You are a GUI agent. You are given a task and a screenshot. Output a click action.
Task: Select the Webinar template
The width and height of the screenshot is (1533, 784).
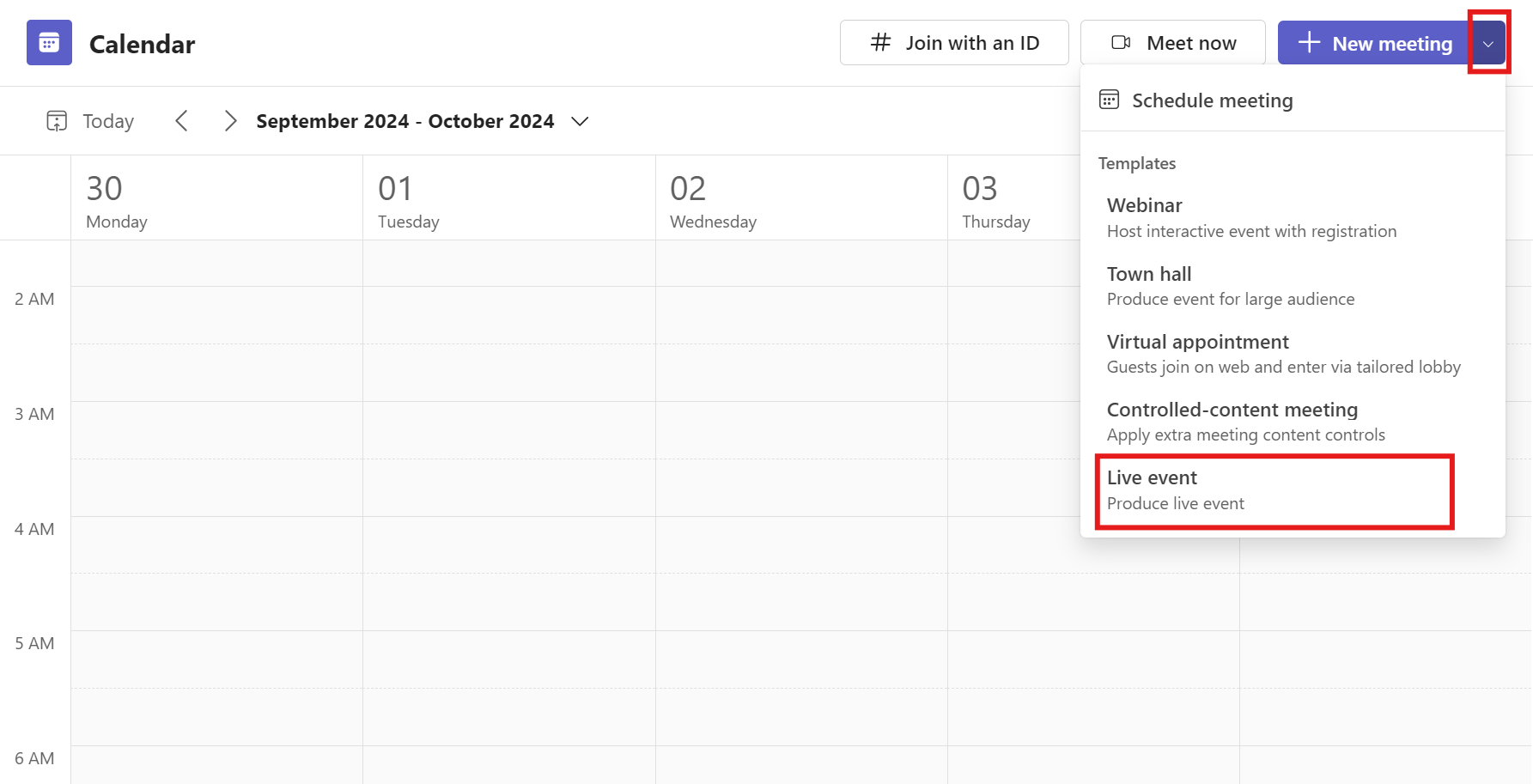click(1293, 218)
